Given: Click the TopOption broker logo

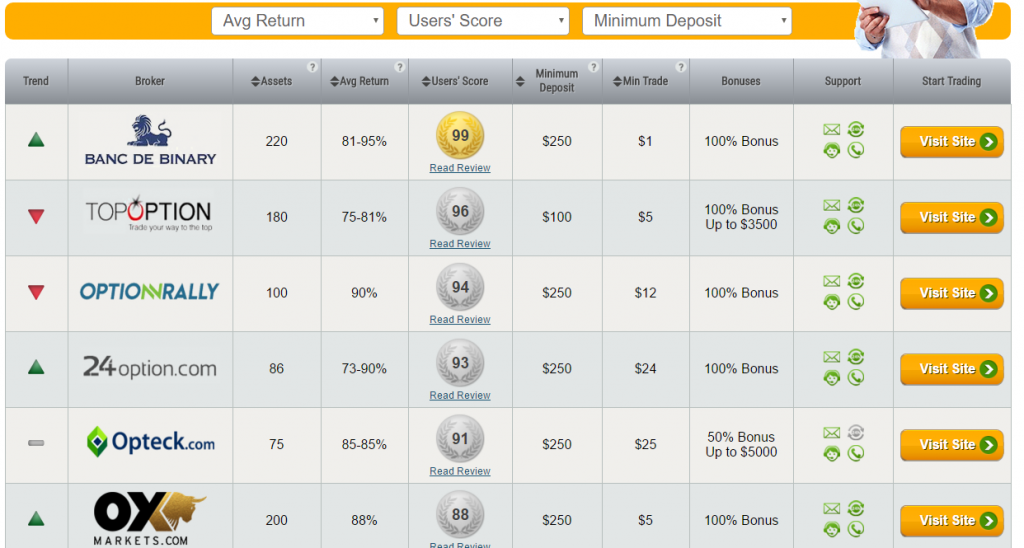Looking at the screenshot, I should tap(149, 213).
